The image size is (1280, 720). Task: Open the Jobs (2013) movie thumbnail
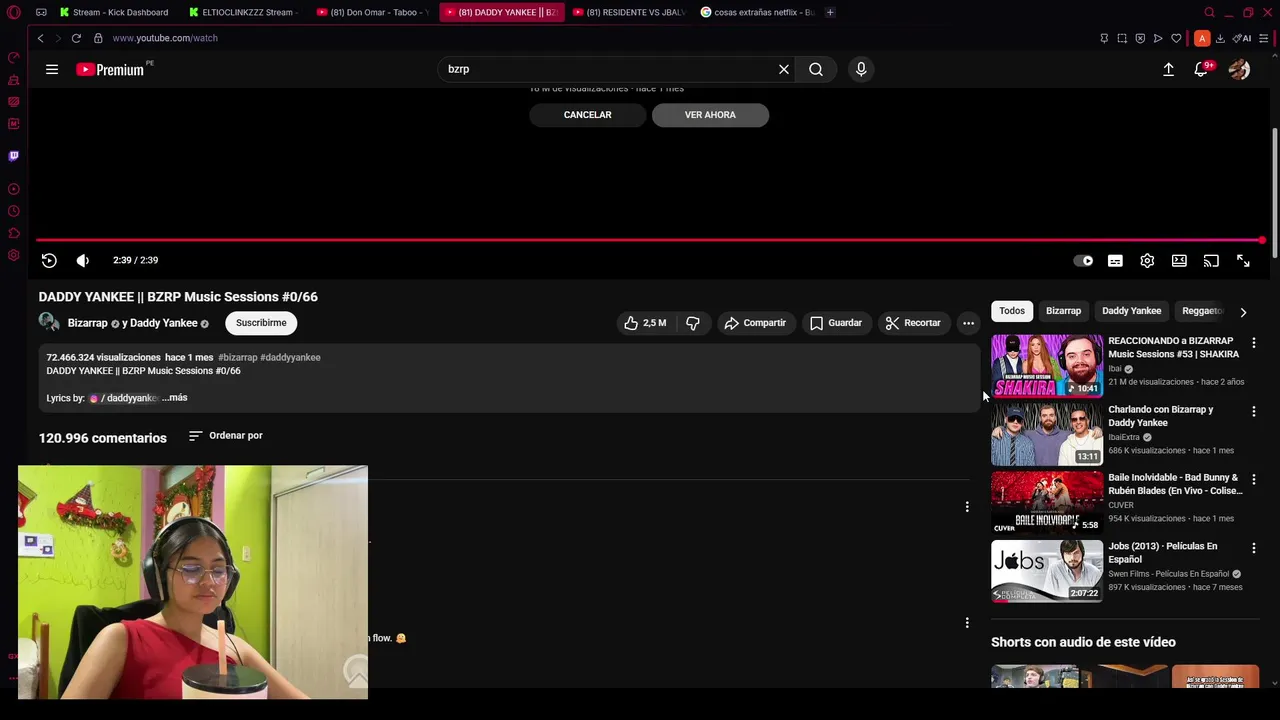tap(1047, 571)
